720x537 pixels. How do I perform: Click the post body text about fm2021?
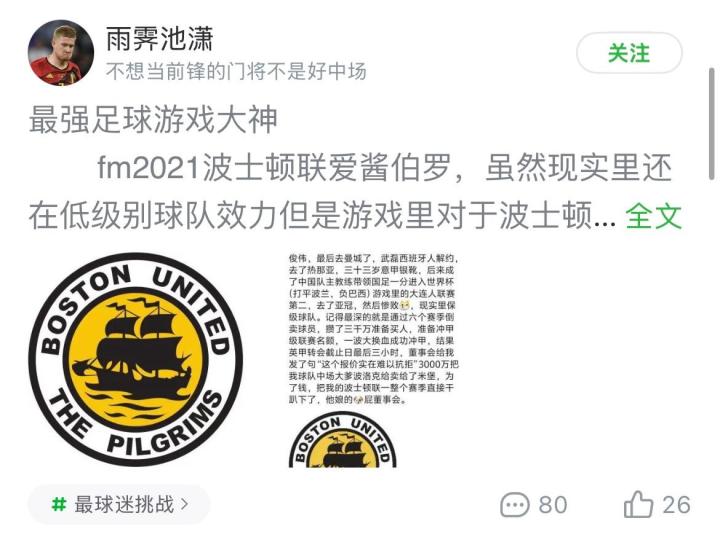(x=354, y=192)
